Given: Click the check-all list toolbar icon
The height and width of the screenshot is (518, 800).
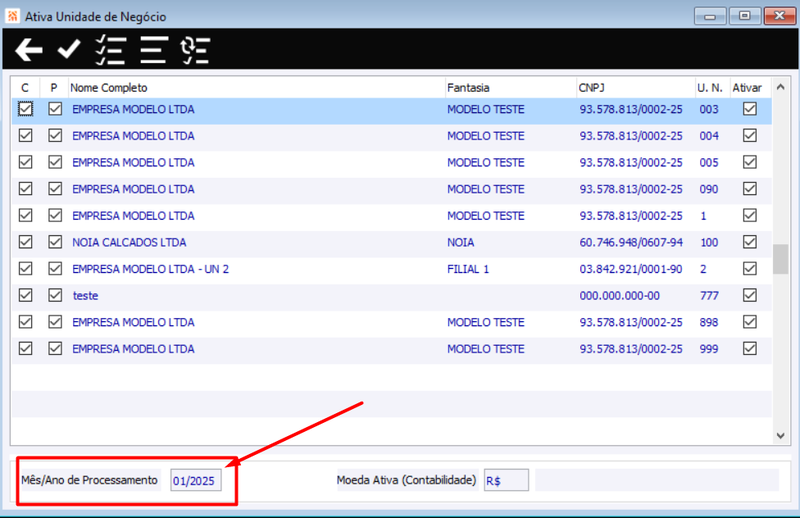Looking at the screenshot, I should click(110, 50).
